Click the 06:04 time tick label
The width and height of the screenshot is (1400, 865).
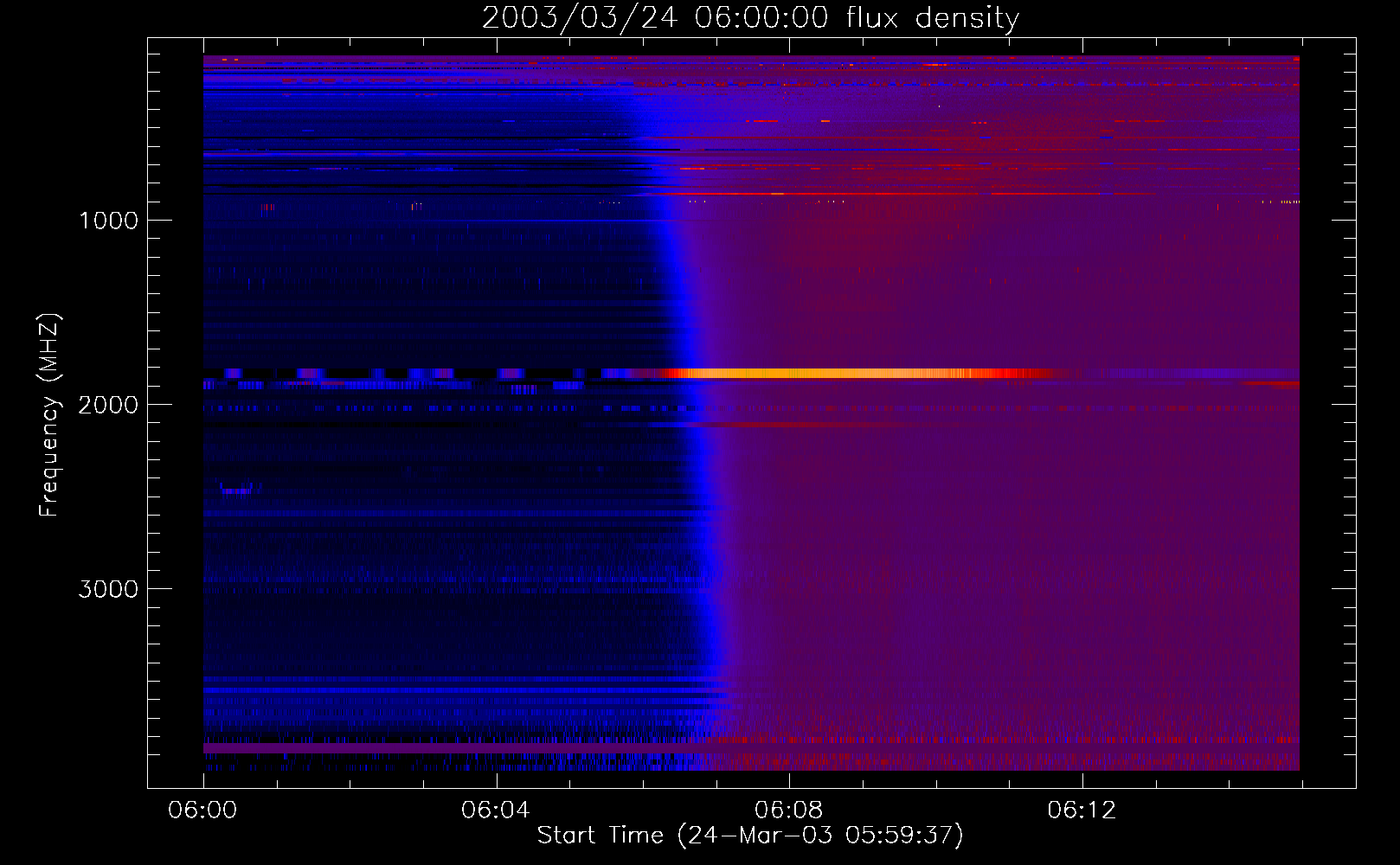point(495,811)
